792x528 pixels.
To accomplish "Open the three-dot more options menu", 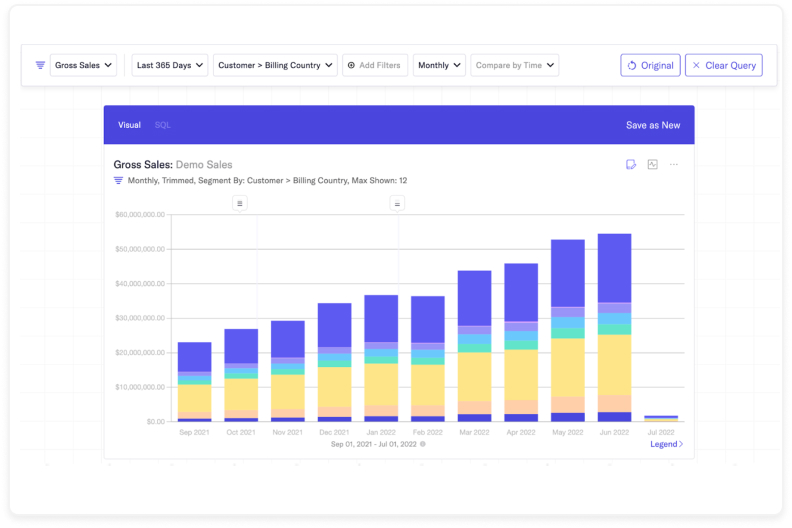I will [x=674, y=164].
